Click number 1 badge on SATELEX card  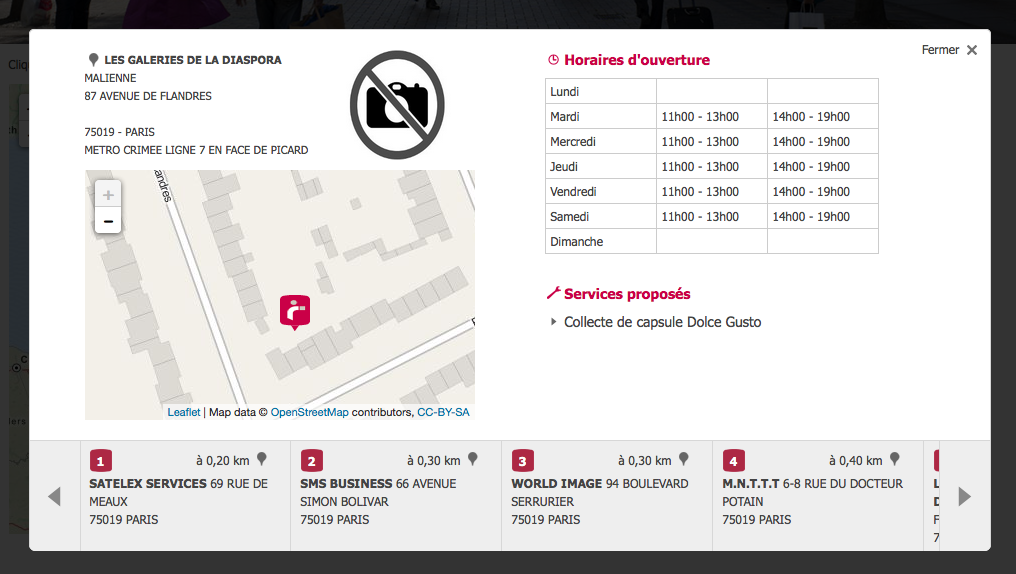[x=100, y=461]
